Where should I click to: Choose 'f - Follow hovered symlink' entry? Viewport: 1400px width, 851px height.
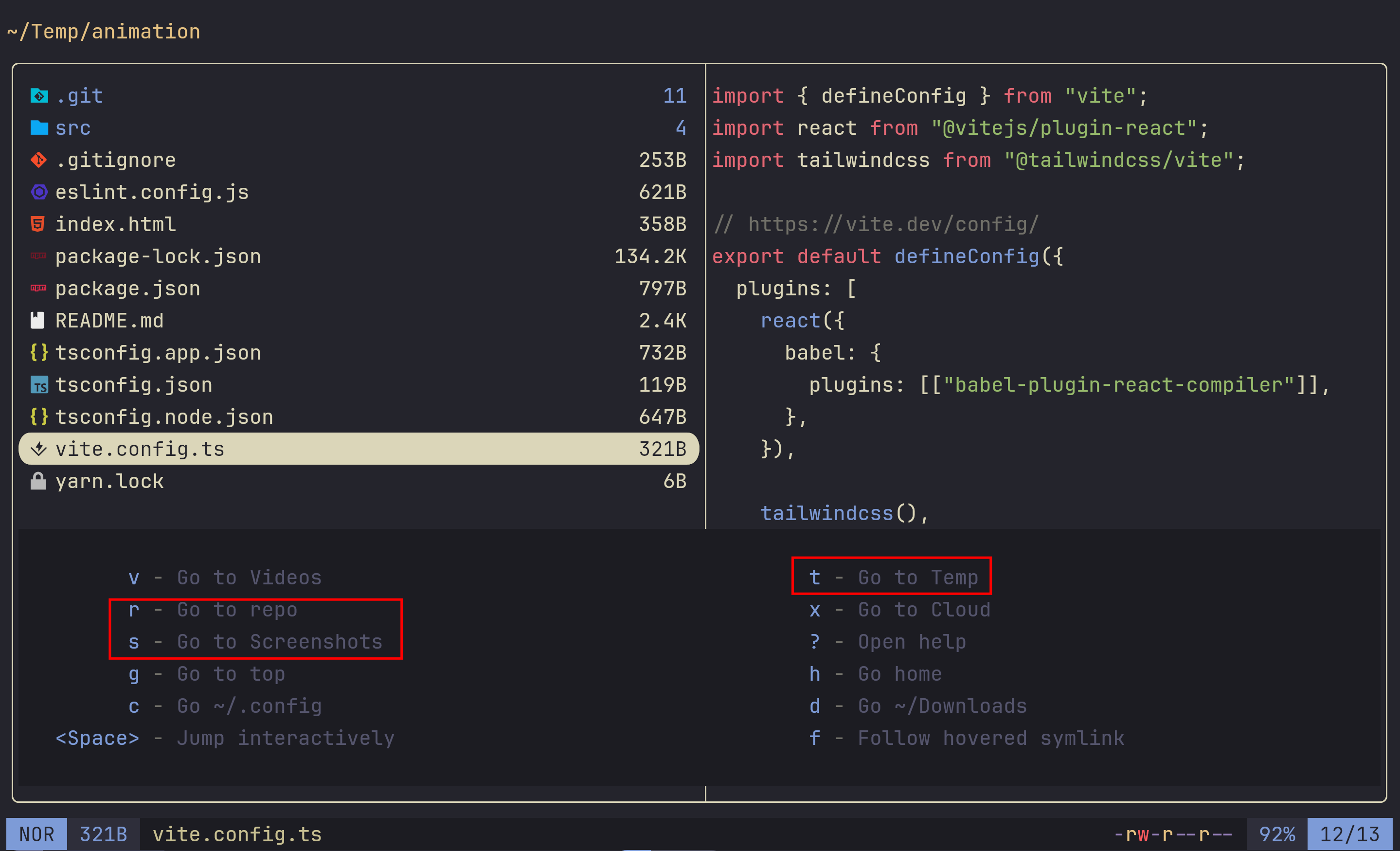967,739
